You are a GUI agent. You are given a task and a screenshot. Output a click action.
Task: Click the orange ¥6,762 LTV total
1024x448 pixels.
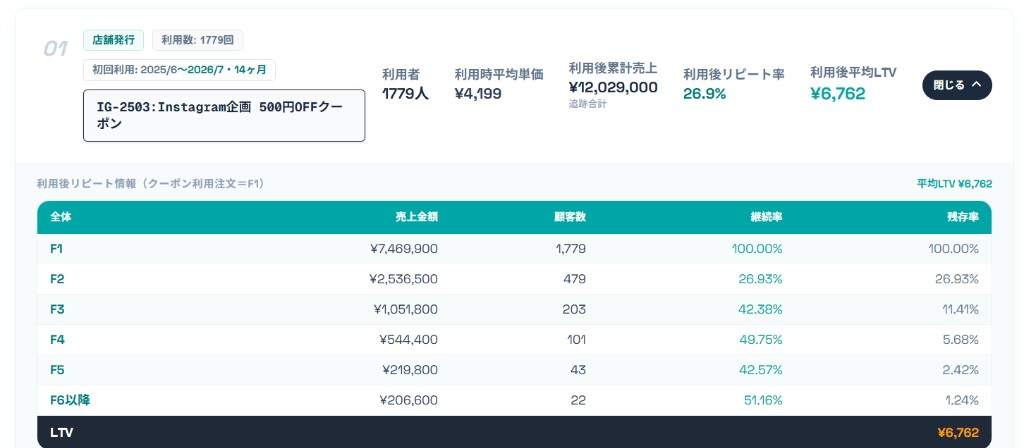coord(958,432)
